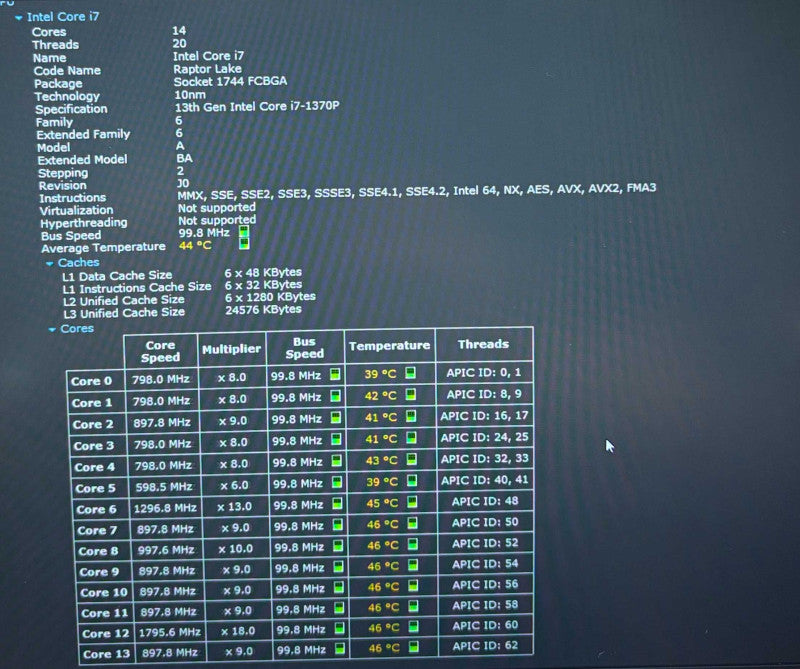This screenshot has width=800, height=669.
Task: Collapse the Caches section arrow
Action: tap(49, 264)
